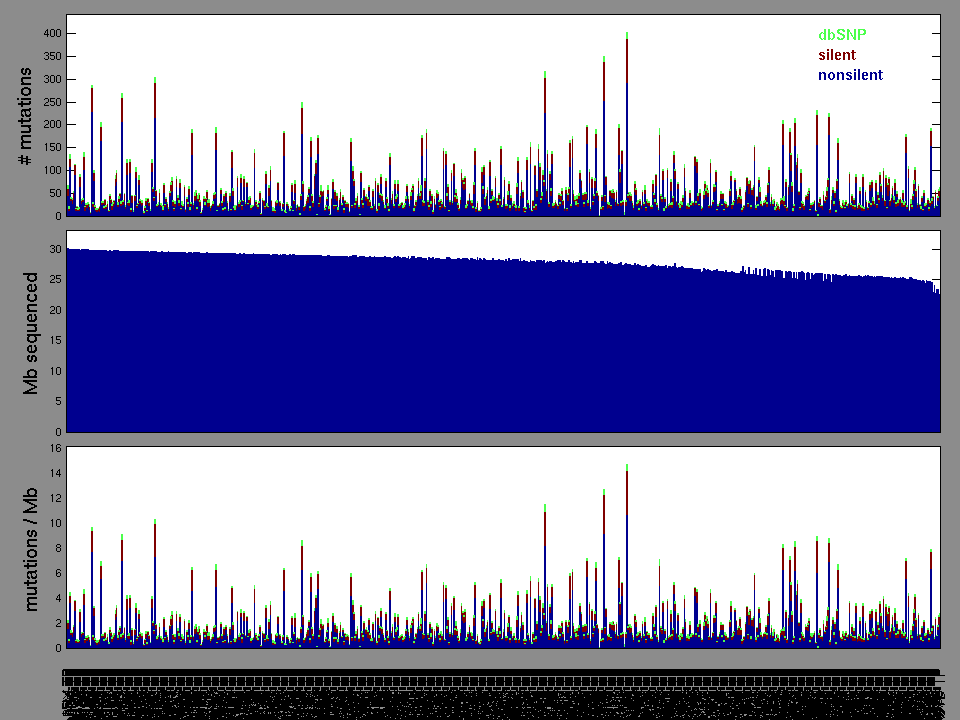Screen dimensions: 960x720
Task: Click the sample name labels along the x-axis
Action: [500, 692]
